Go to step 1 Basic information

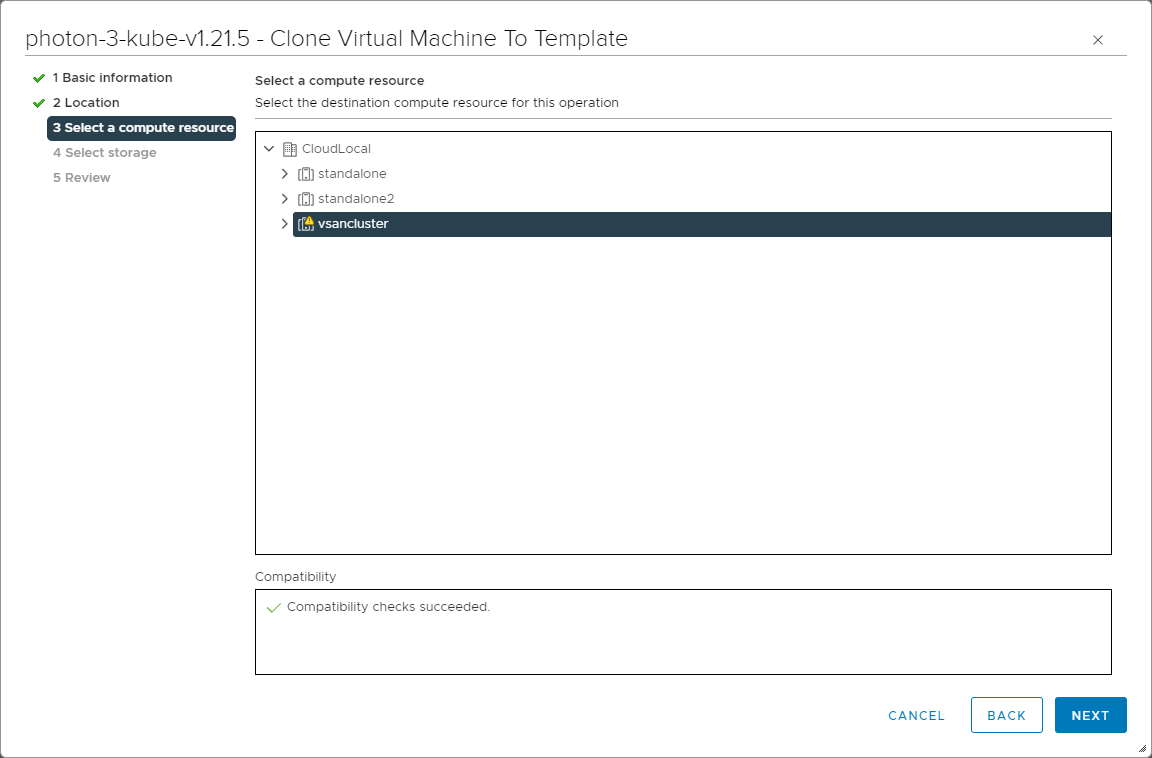(x=112, y=78)
